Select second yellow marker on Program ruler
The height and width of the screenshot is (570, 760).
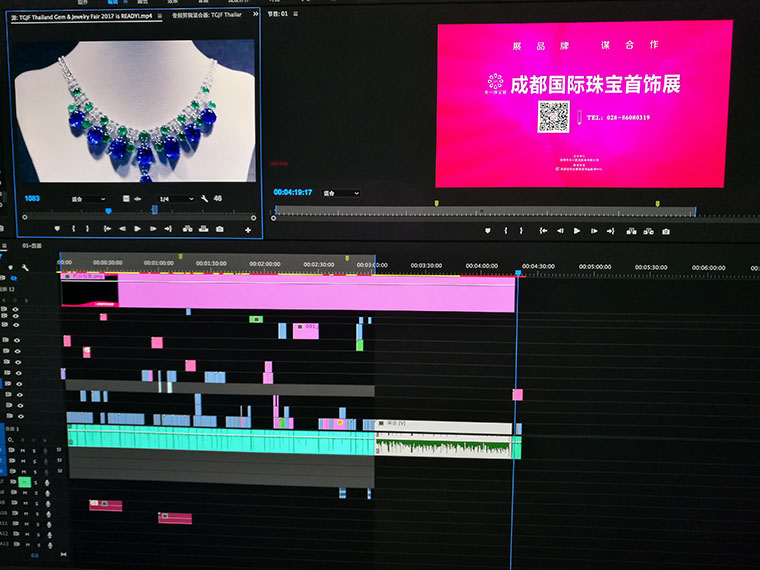[657, 204]
